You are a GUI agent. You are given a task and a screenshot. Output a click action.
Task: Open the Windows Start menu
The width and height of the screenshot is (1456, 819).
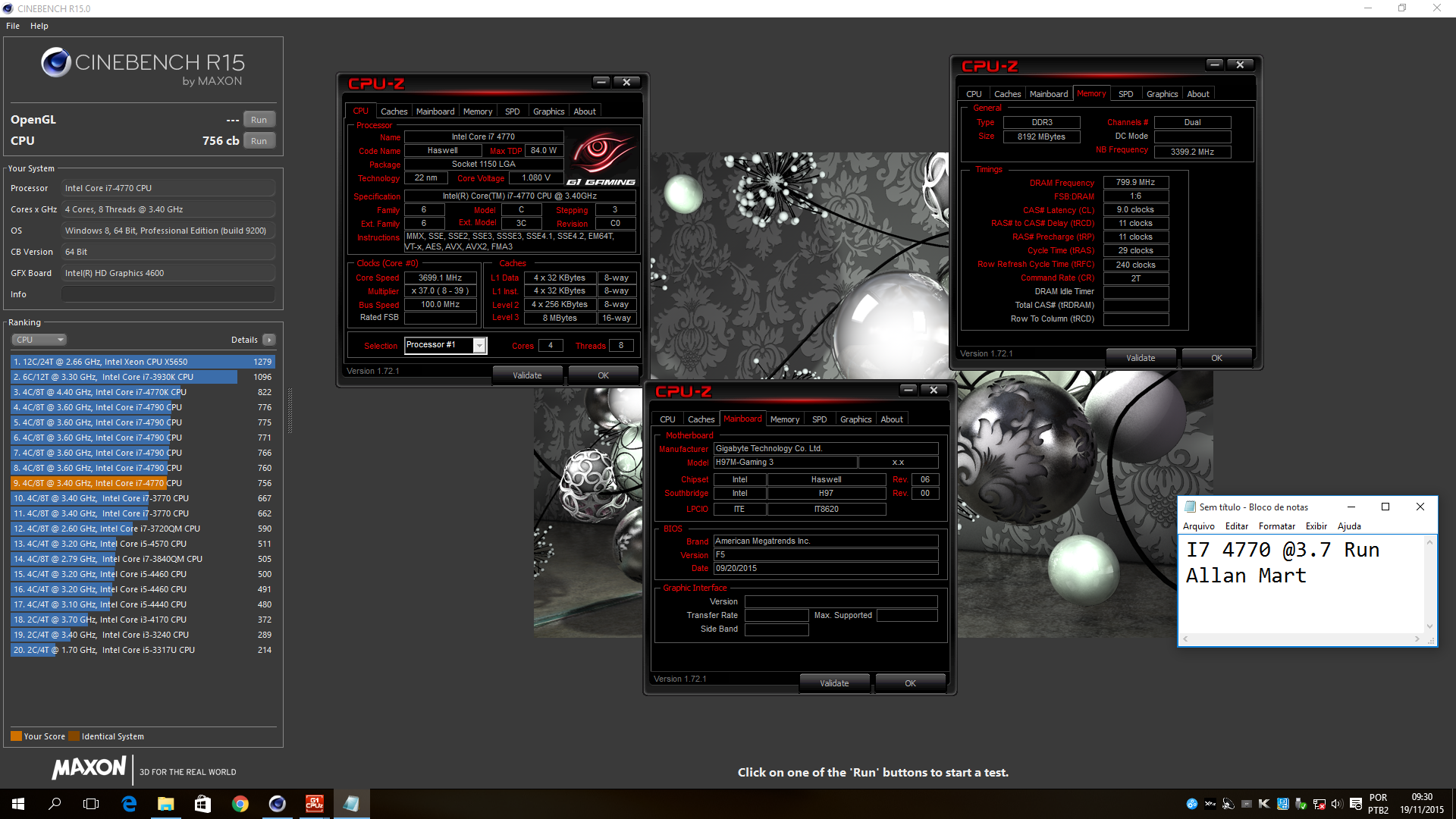click(x=18, y=804)
